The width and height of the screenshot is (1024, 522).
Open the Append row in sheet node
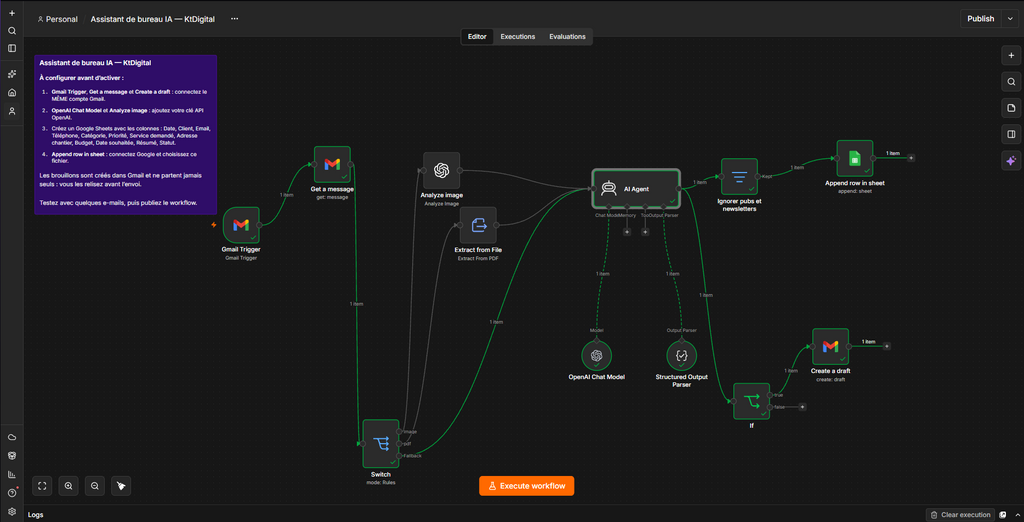pos(855,158)
